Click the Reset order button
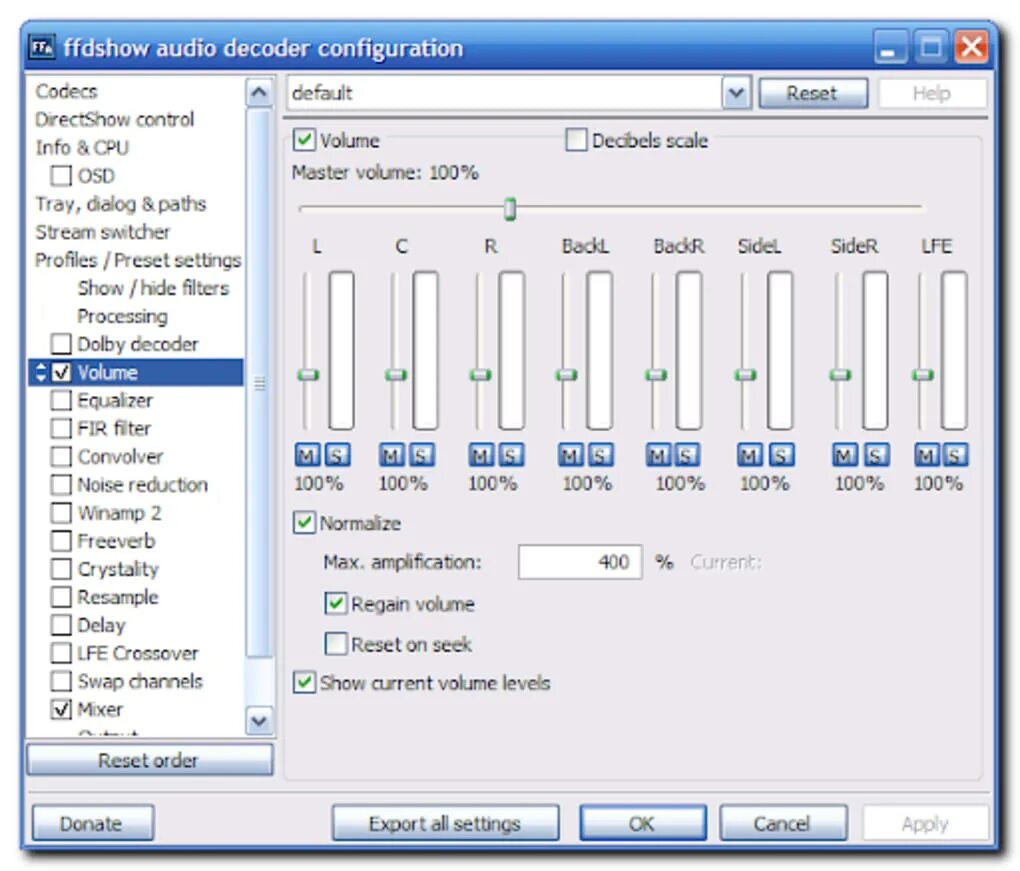The height and width of the screenshot is (871, 1020). (x=149, y=760)
